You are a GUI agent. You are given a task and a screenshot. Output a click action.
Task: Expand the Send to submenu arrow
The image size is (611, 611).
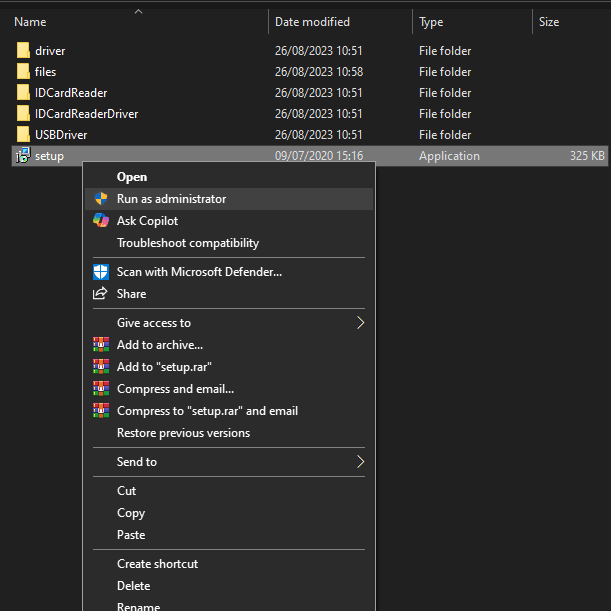pyautogui.click(x=360, y=462)
